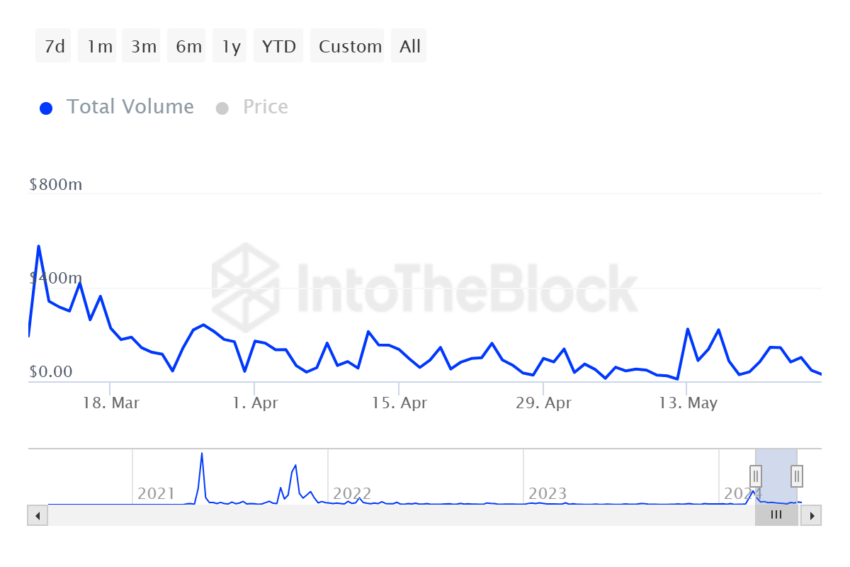The height and width of the screenshot is (567, 850).
Task: Select the 1m time range
Action: pyautogui.click(x=97, y=46)
